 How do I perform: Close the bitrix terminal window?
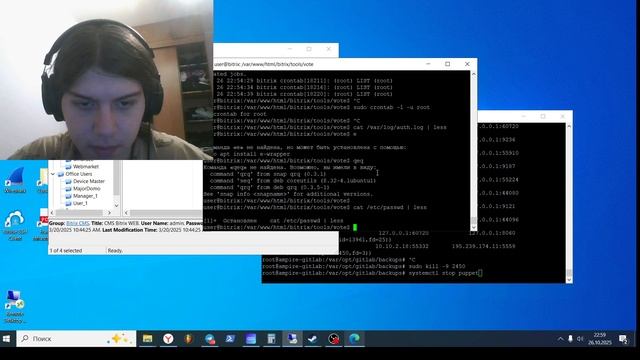tap(467, 64)
